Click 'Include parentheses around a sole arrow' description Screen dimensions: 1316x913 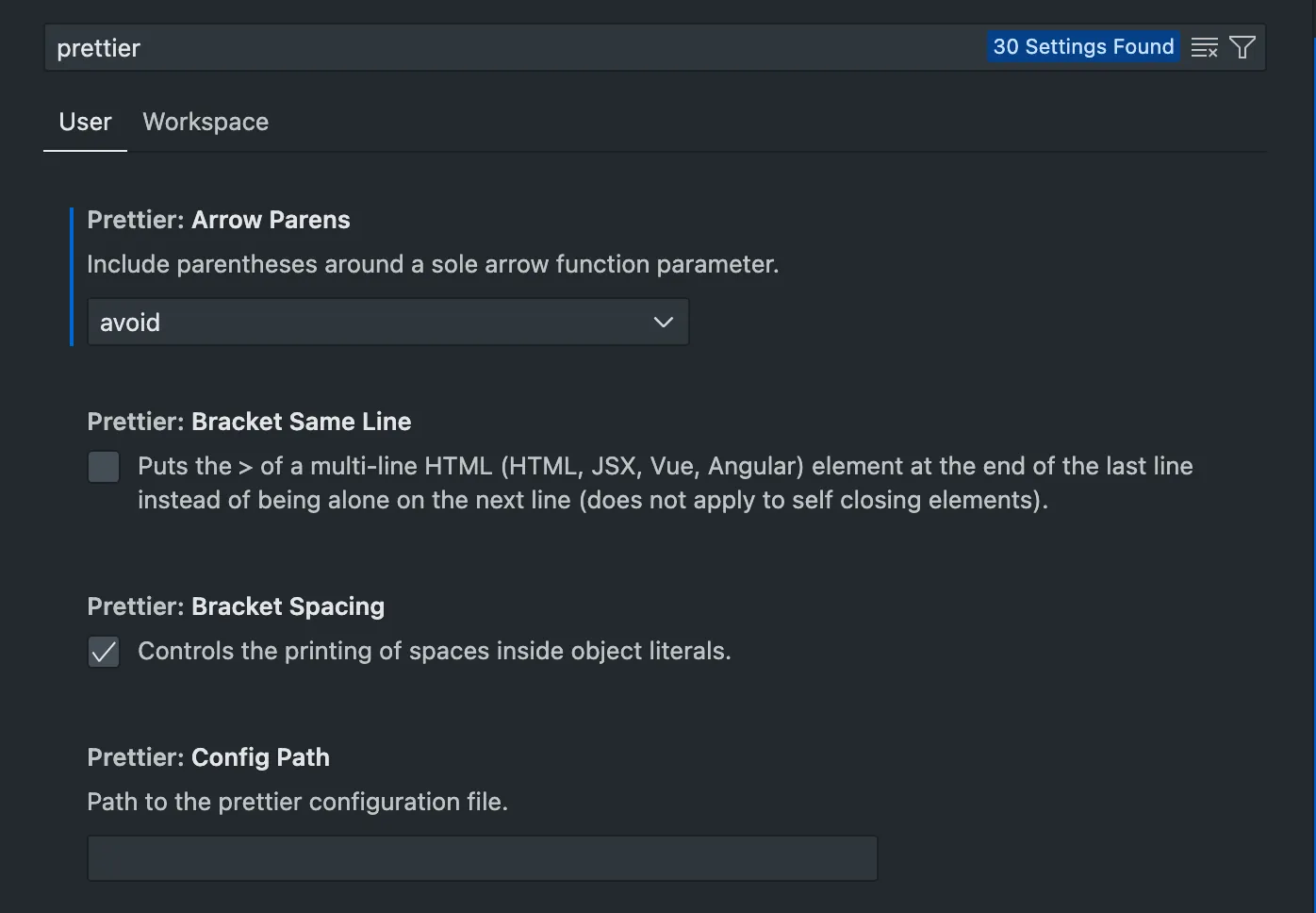433,264
